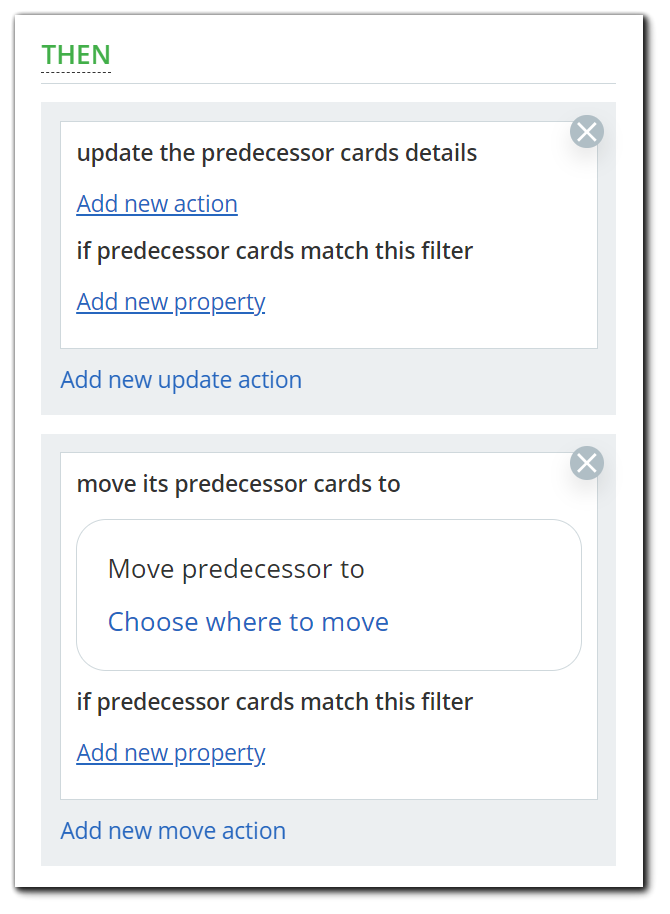Click the first predecessor filter label
670x914 pixels.
click(274, 251)
